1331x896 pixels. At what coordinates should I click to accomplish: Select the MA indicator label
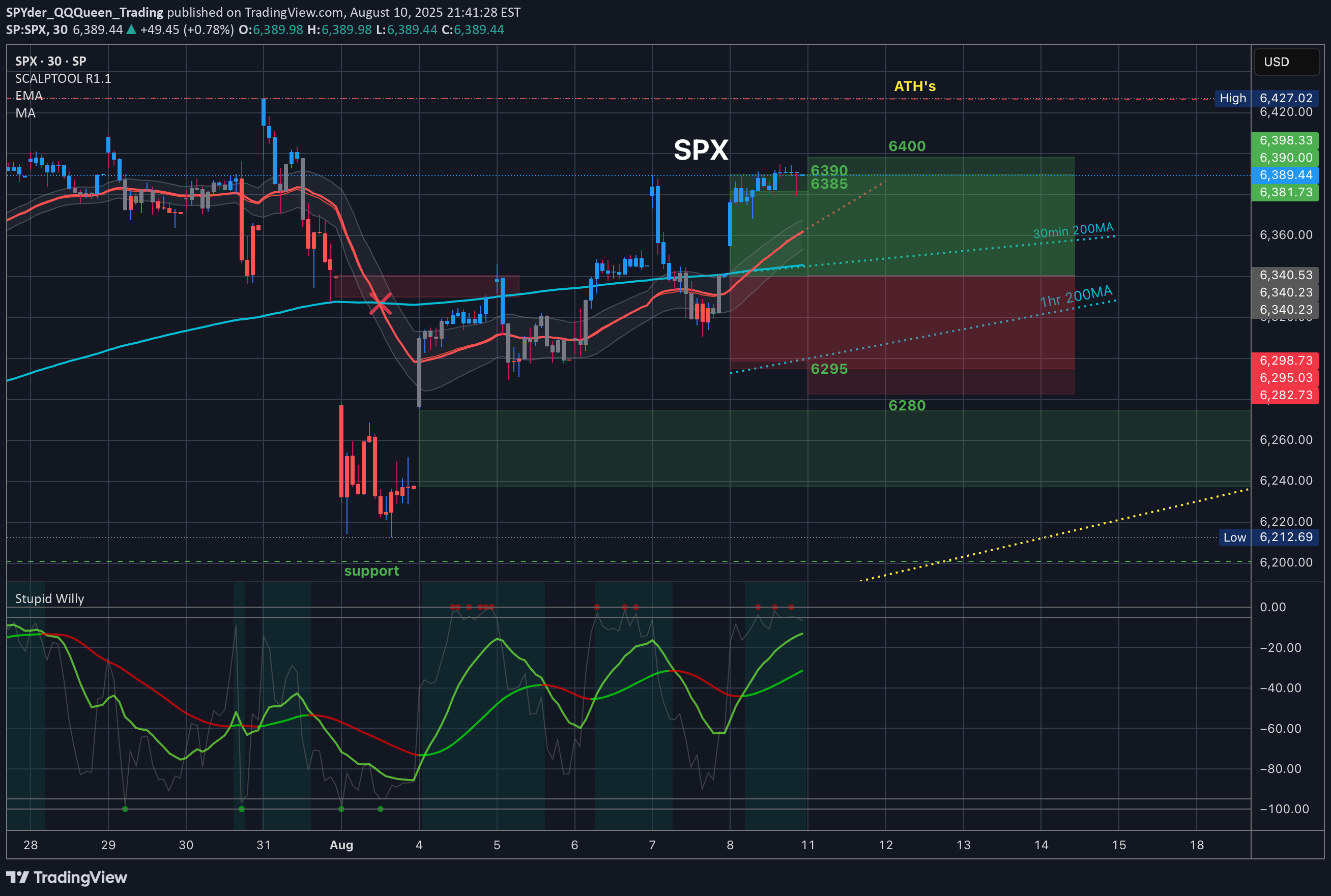(x=25, y=113)
